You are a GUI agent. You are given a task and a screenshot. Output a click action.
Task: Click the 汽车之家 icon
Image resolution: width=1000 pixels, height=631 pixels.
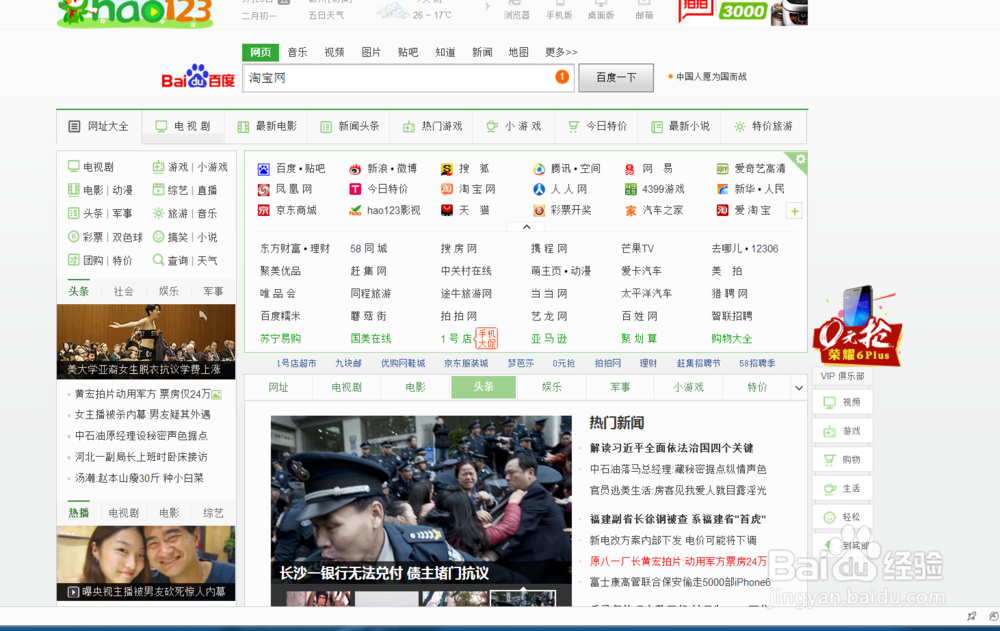pyautogui.click(x=630, y=211)
